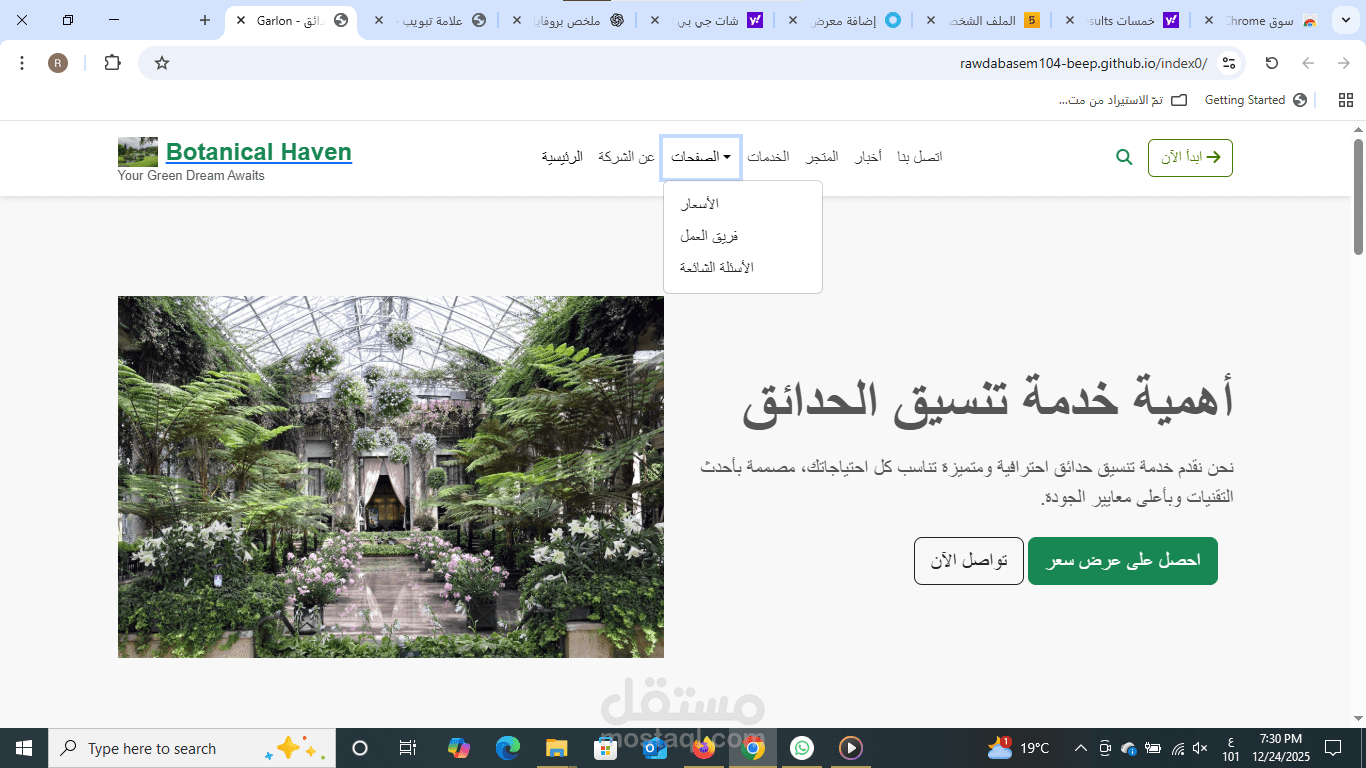Open the تم الاستيراد bookmarks folder
Screen dimensions: 1366x768
(1124, 100)
